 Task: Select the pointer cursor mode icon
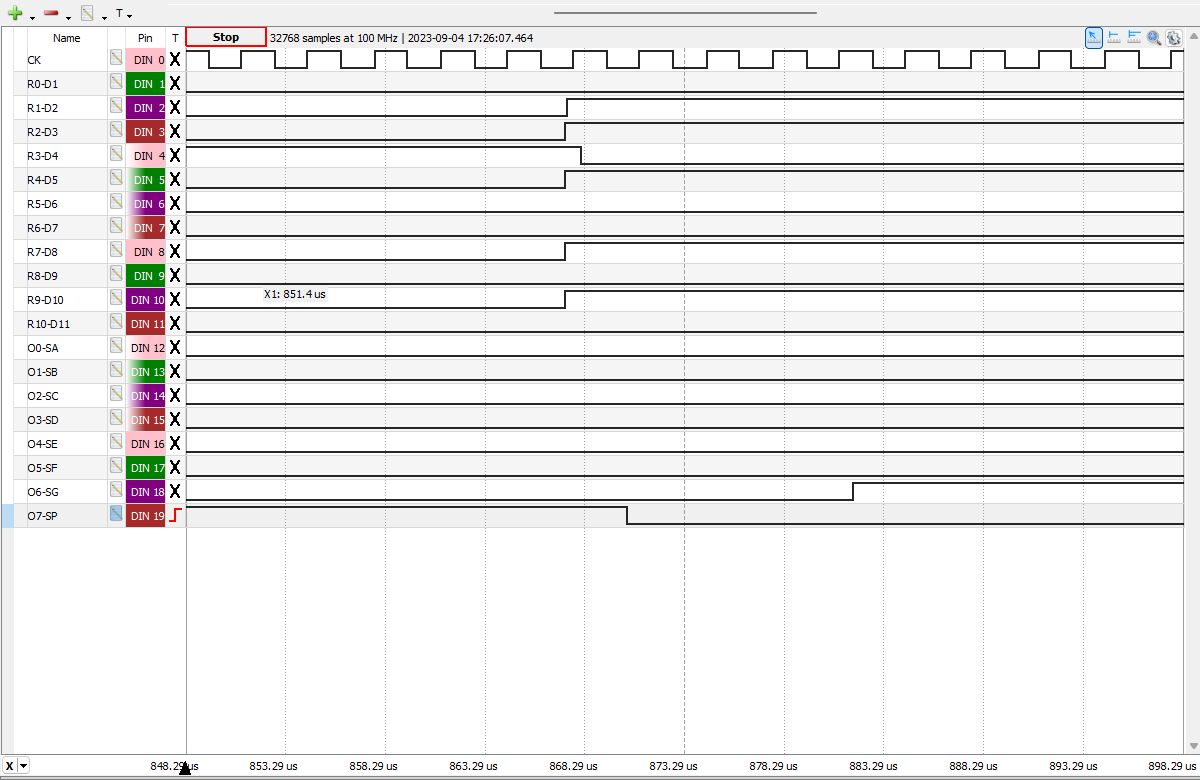point(1094,37)
